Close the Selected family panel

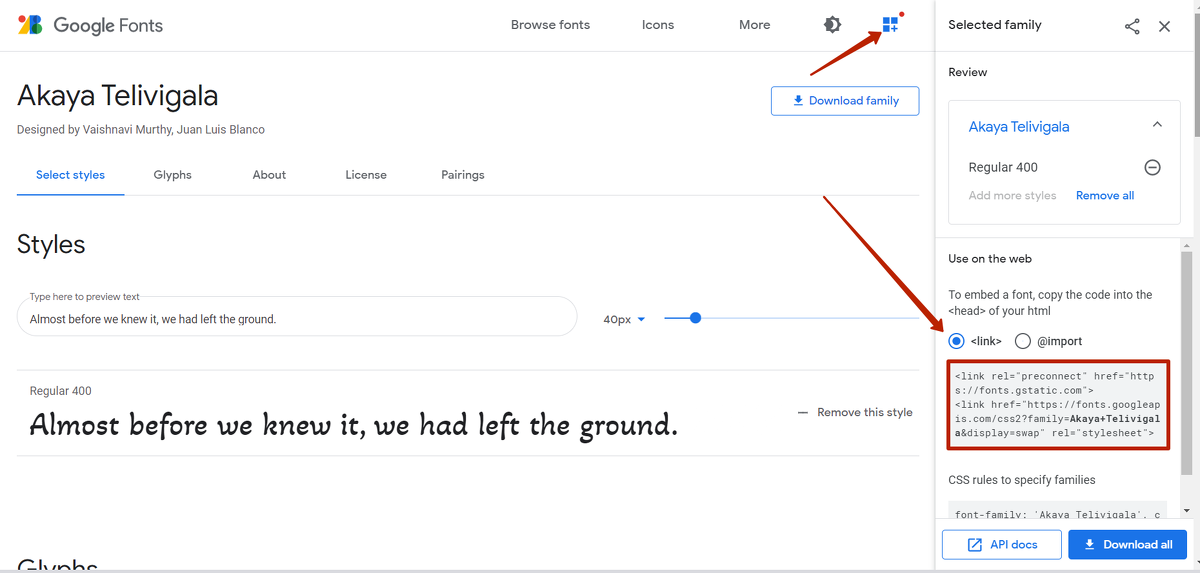(1164, 27)
